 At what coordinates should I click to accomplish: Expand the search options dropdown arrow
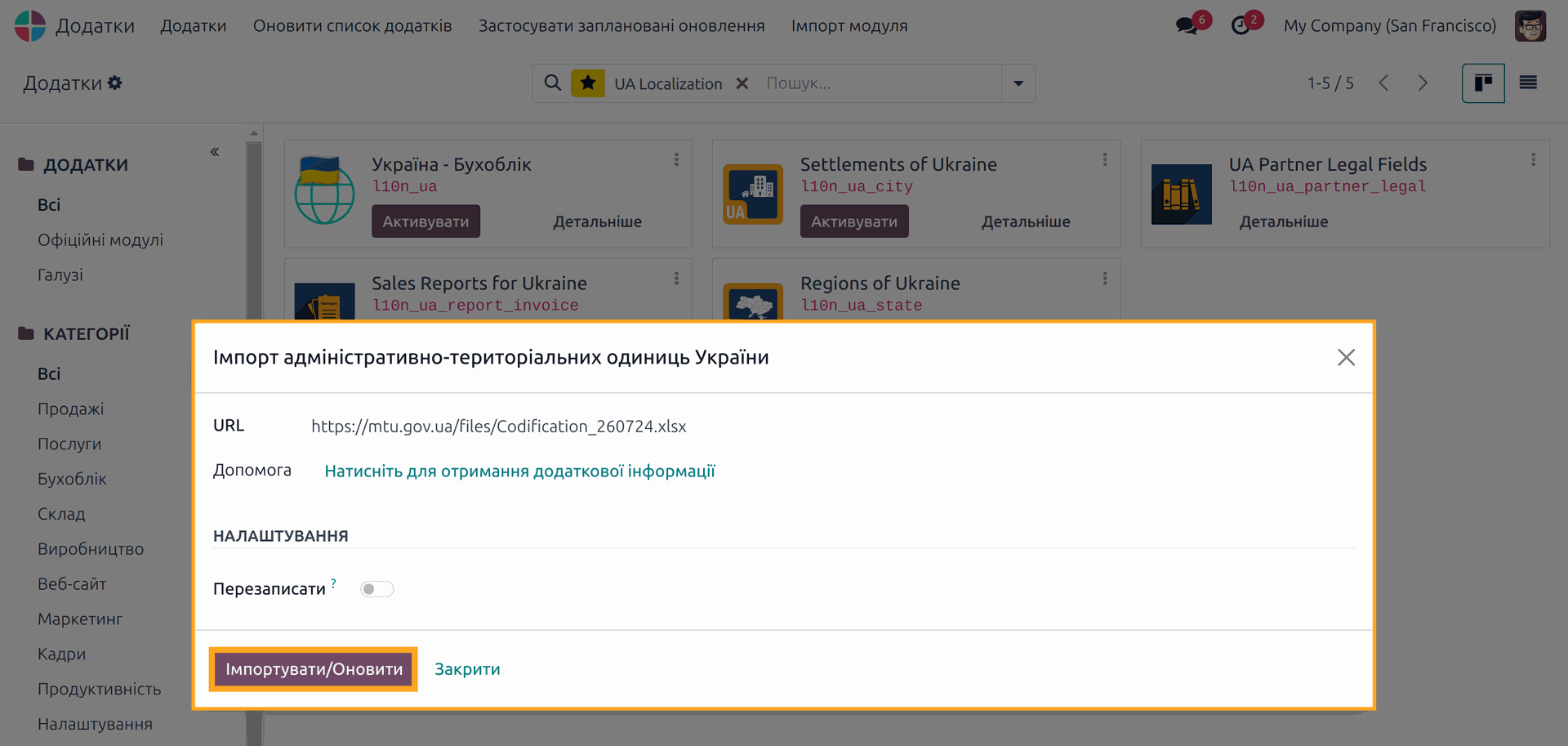point(1018,83)
